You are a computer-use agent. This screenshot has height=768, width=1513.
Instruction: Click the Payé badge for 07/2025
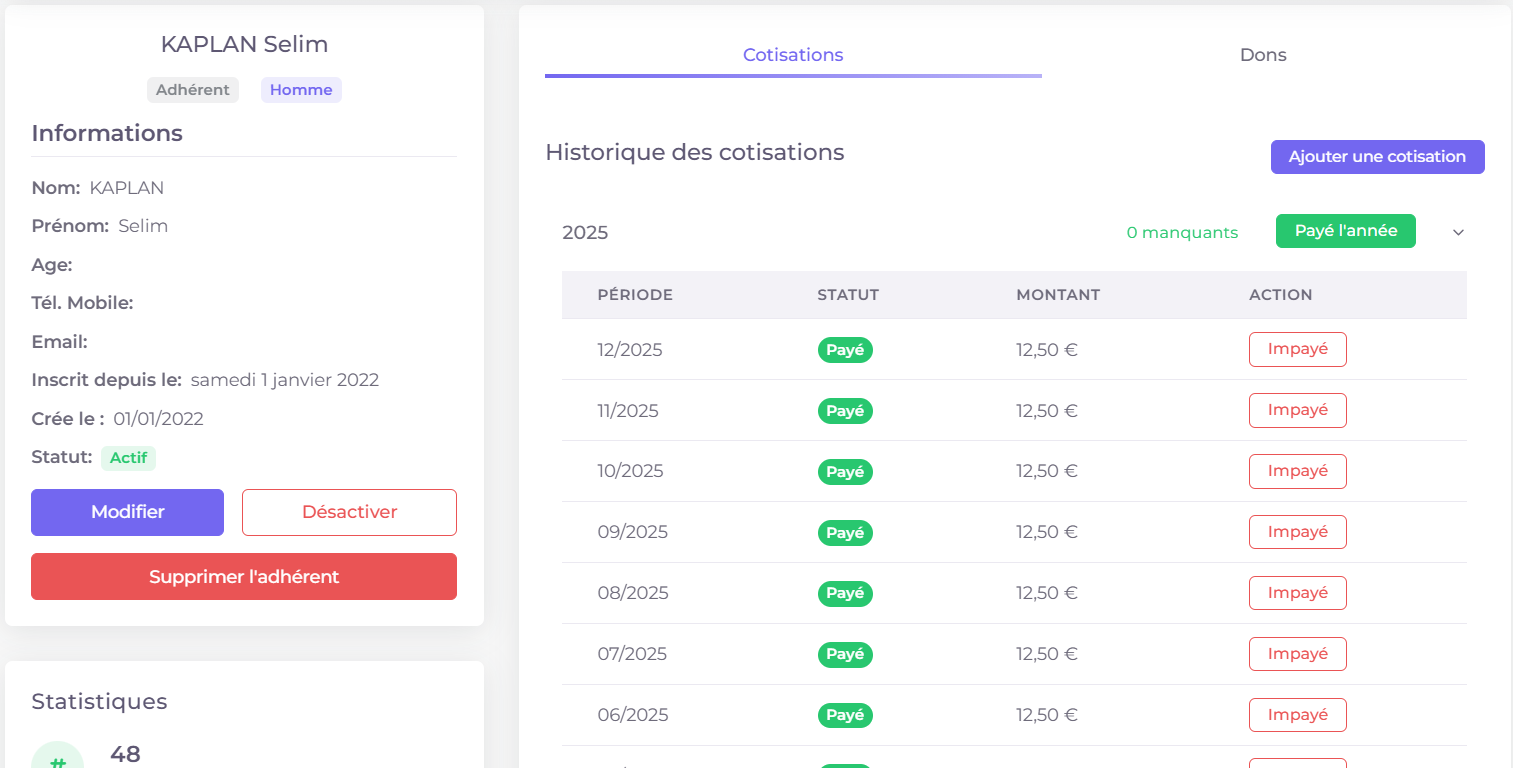845,654
